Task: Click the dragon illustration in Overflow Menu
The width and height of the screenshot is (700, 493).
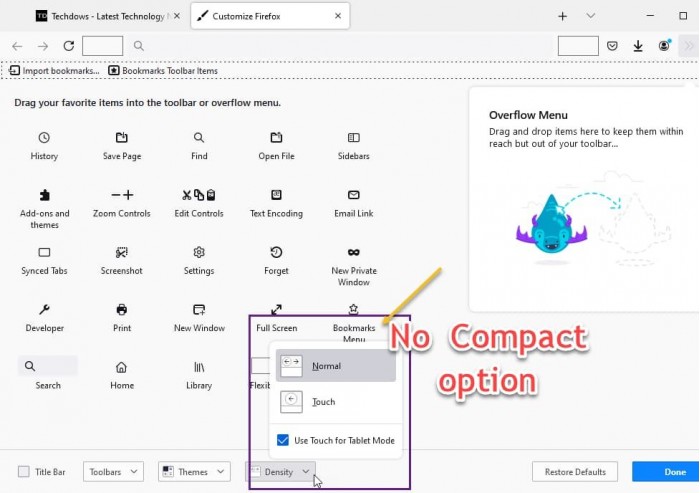Action: click(552, 226)
